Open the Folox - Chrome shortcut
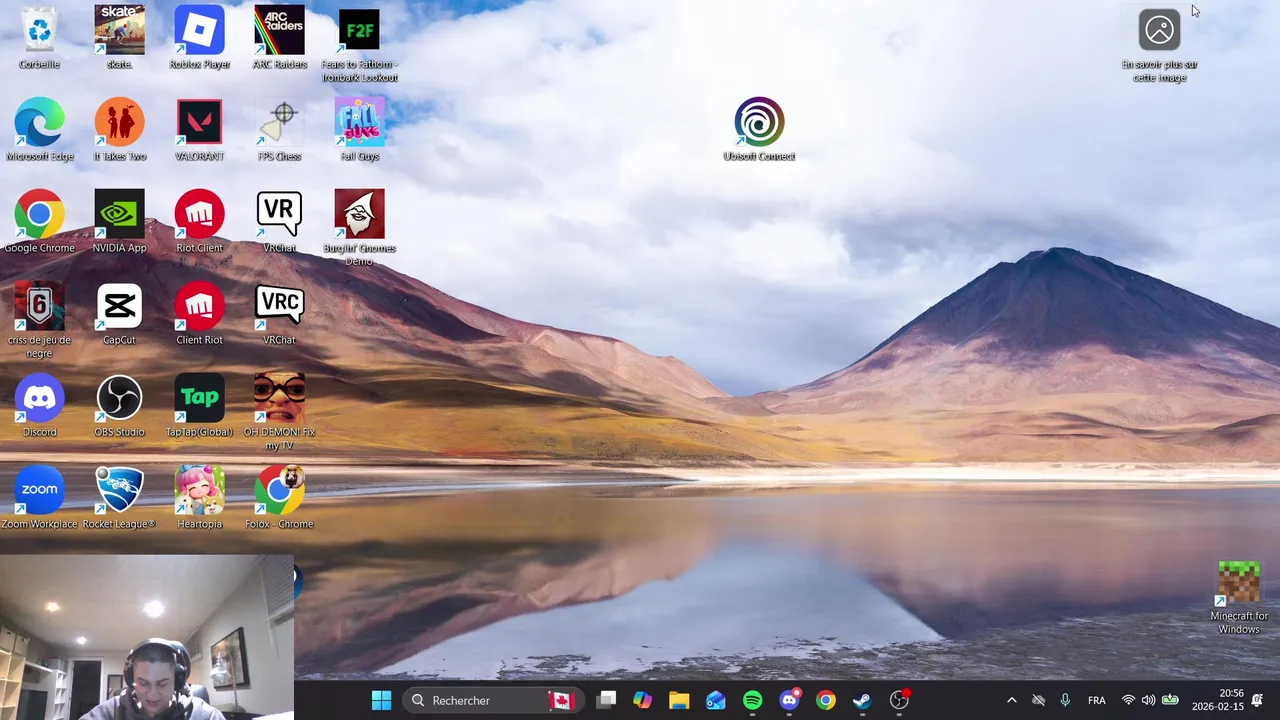 click(279, 498)
